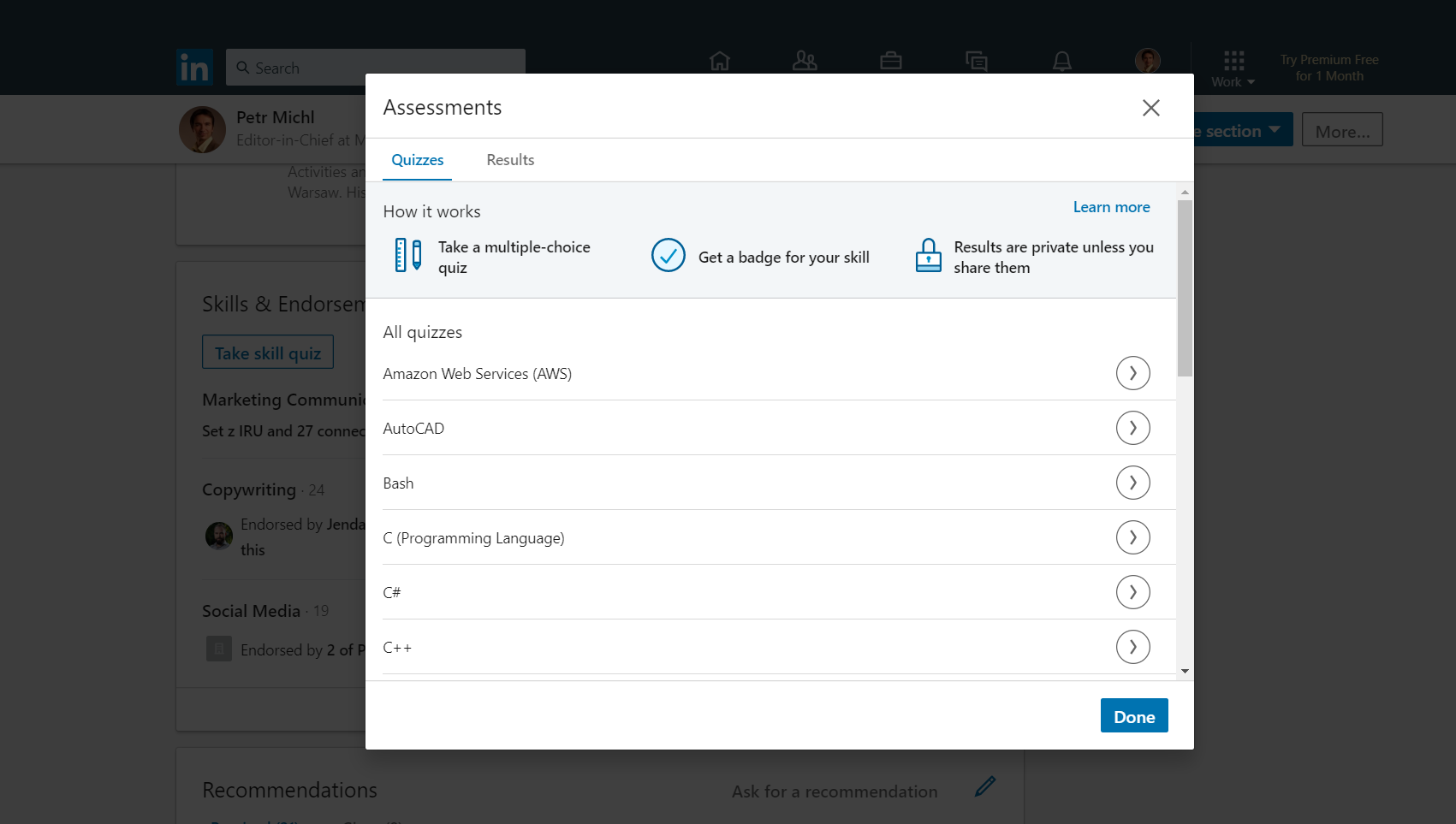Image resolution: width=1456 pixels, height=824 pixels.
Task: Open the add profile section dropdown arrow
Action: pos(1275,129)
